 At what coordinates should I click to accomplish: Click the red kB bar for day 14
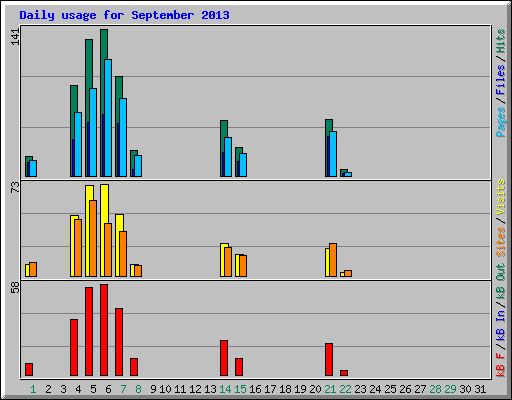224,358
